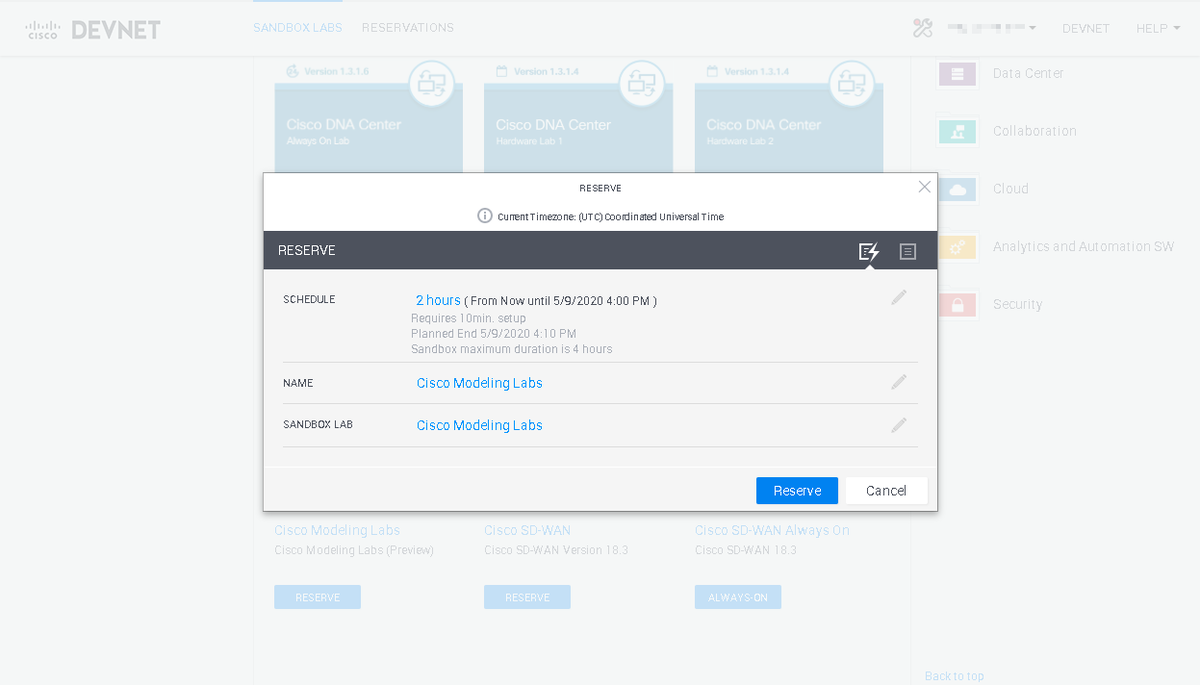Select the Security category icon
This screenshot has height=685, width=1200.
click(x=957, y=304)
